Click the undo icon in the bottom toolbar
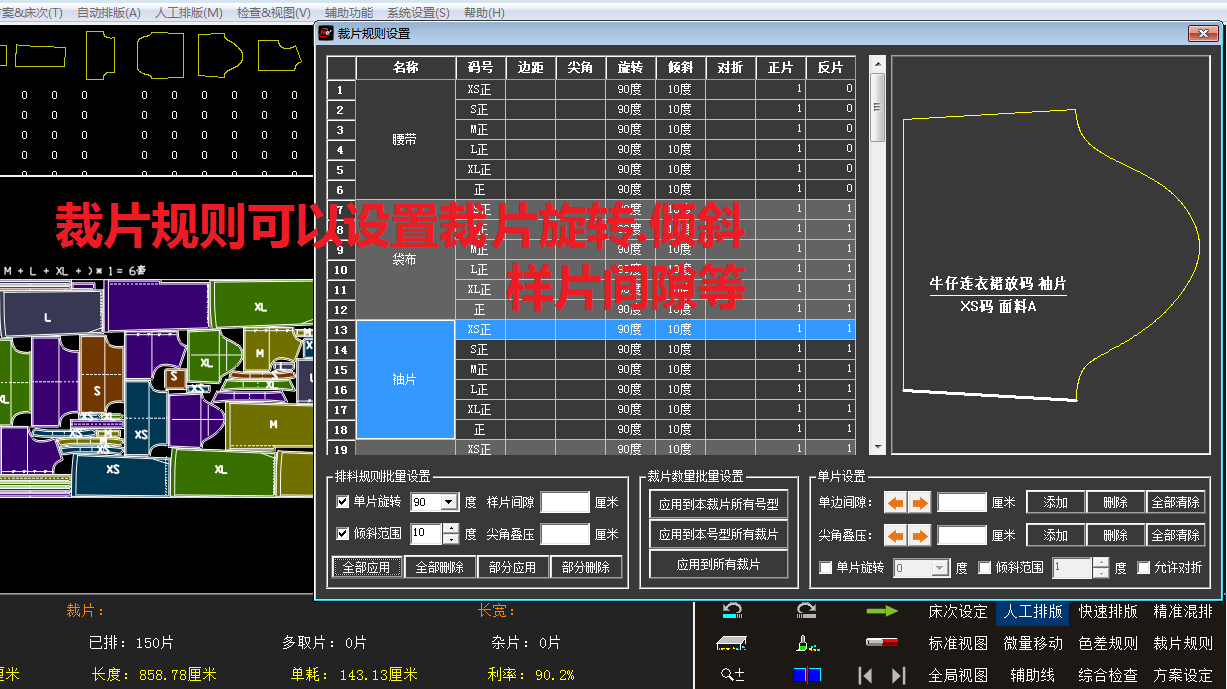 point(731,612)
